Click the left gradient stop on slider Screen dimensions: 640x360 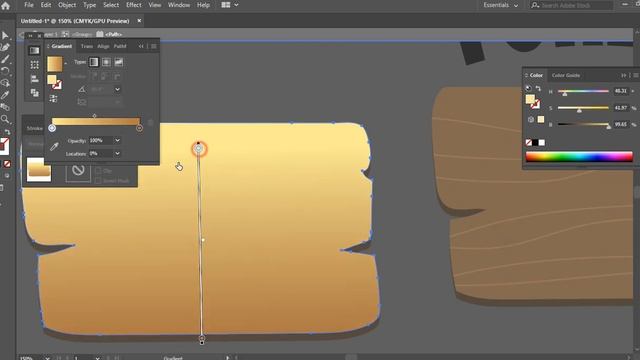point(52,128)
